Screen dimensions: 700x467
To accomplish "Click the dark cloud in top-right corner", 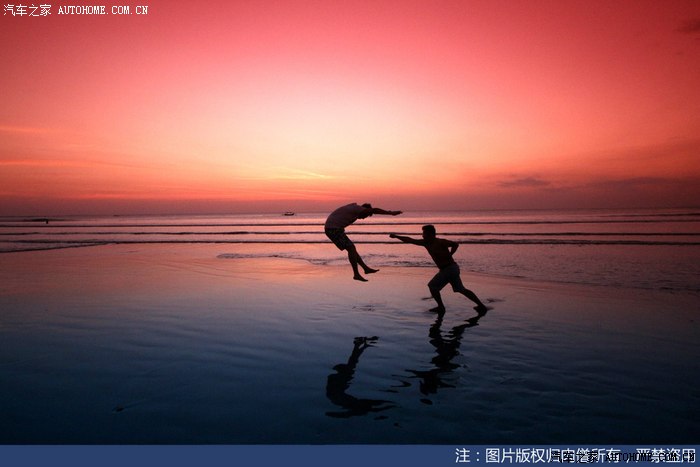I will [690, 27].
